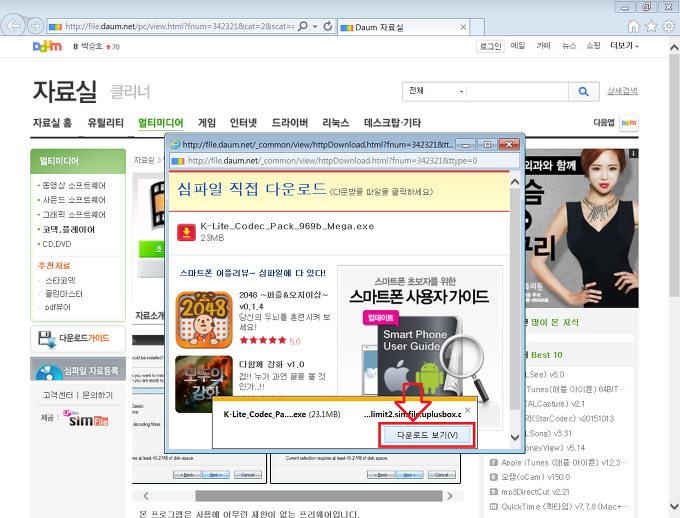This screenshot has width=680, height=518.
Task: Click the Daum logo
Action: 47,46
